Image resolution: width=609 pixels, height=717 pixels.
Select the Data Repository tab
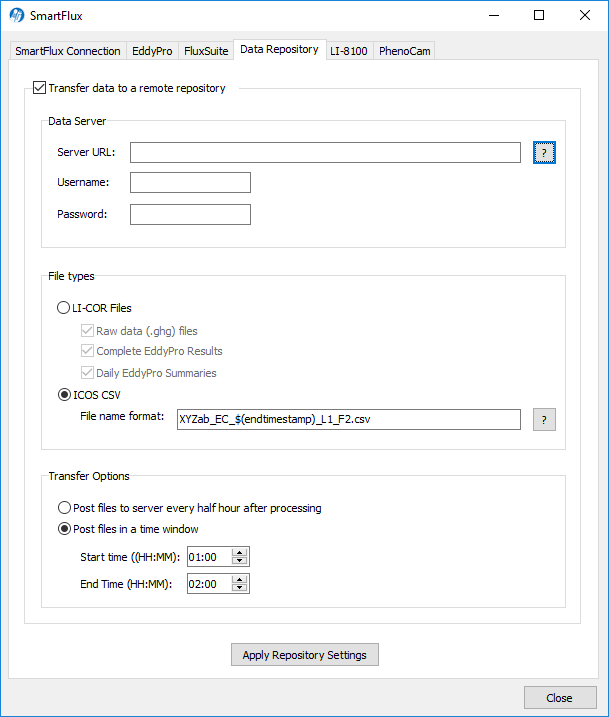pos(279,49)
